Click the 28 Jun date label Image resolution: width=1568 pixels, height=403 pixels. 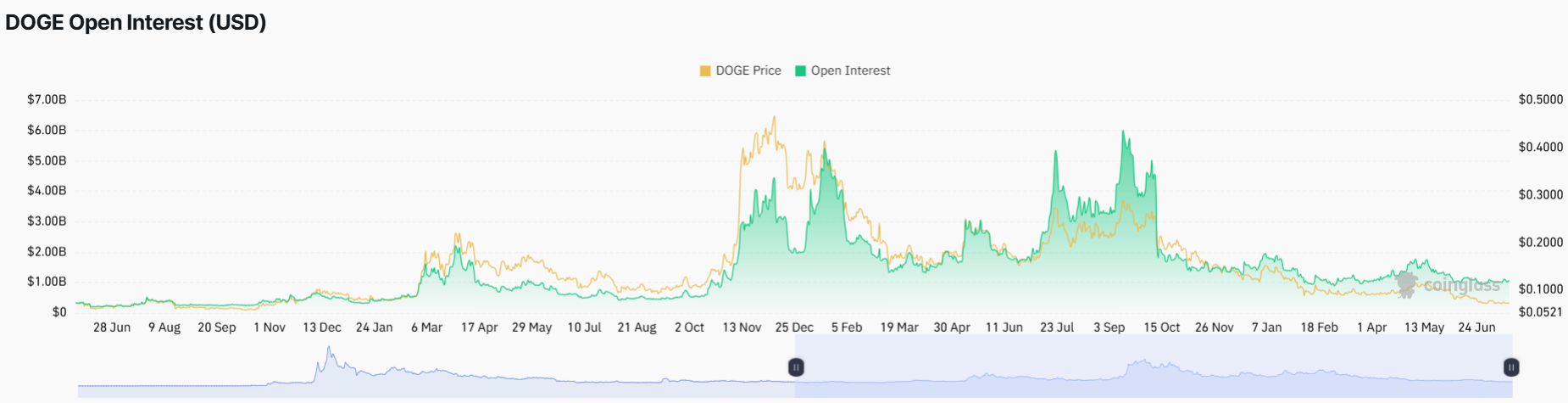[x=112, y=327]
